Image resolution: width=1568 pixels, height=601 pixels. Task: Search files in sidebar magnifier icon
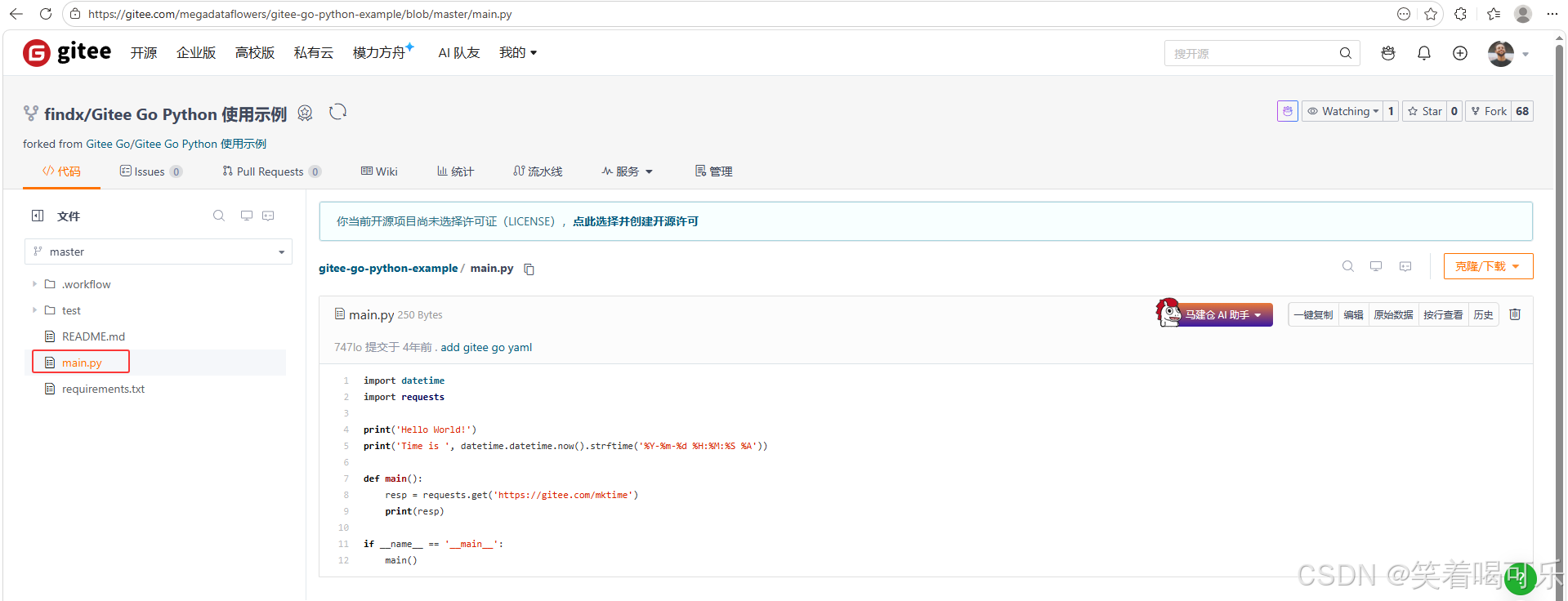click(x=219, y=216)
